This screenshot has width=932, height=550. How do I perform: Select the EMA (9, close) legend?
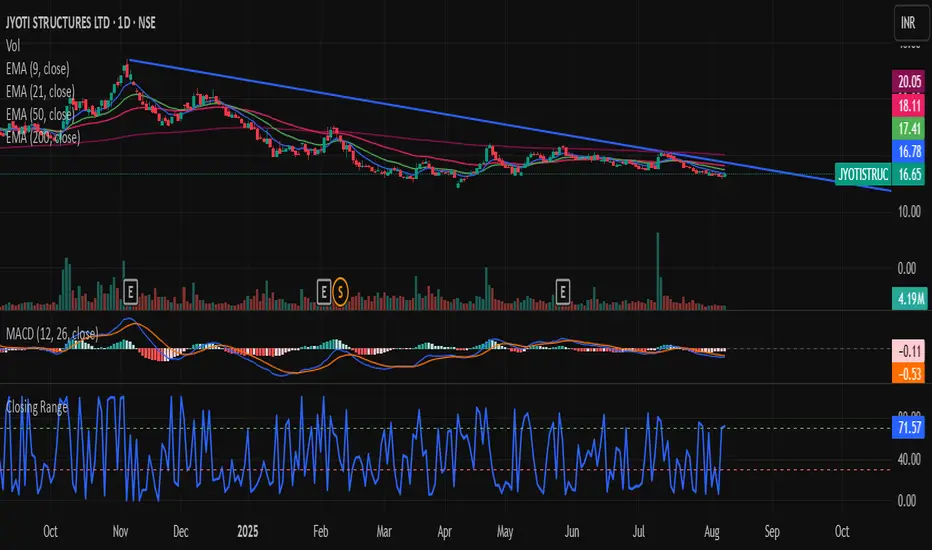[37, 68]
